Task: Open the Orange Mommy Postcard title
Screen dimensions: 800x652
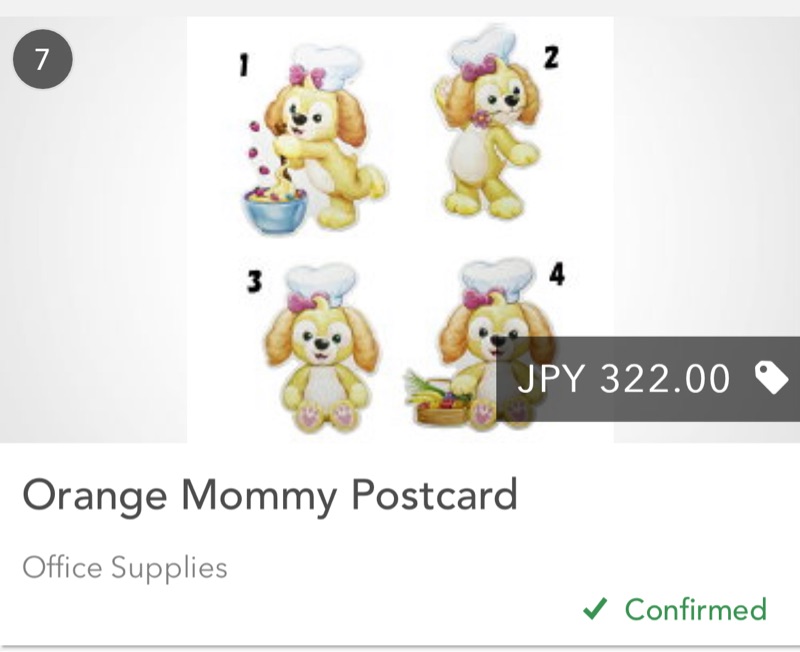Action: [x=270, y=495]
